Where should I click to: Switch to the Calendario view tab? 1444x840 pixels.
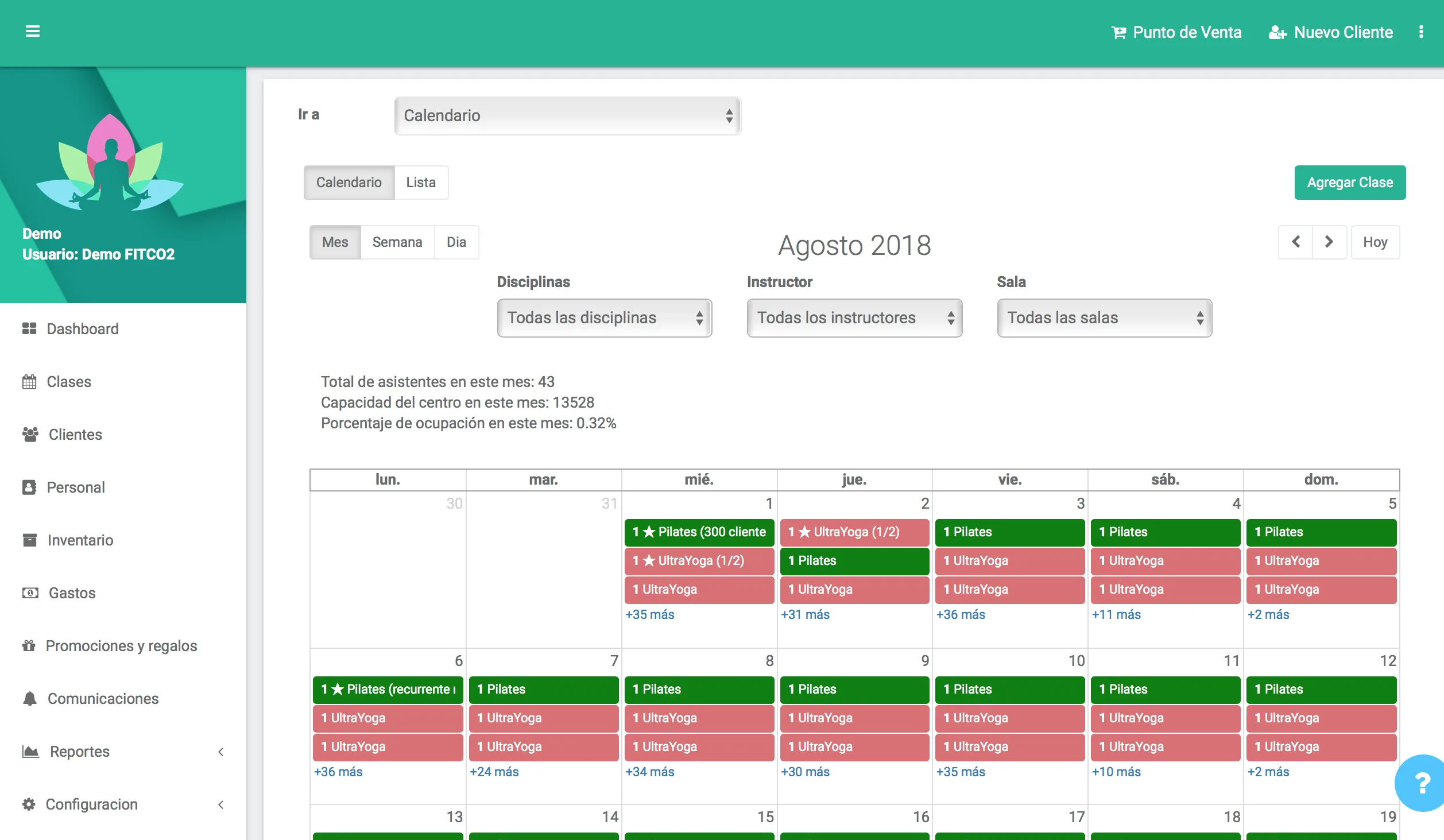click(x=349, y=183)
